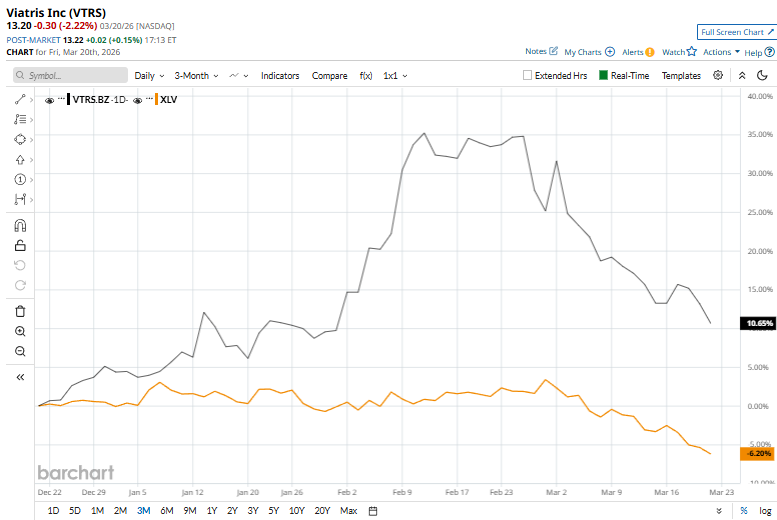Open the Fibonacci/list annotation tool
Screen dimensions: 777x520
pos(20,119)
